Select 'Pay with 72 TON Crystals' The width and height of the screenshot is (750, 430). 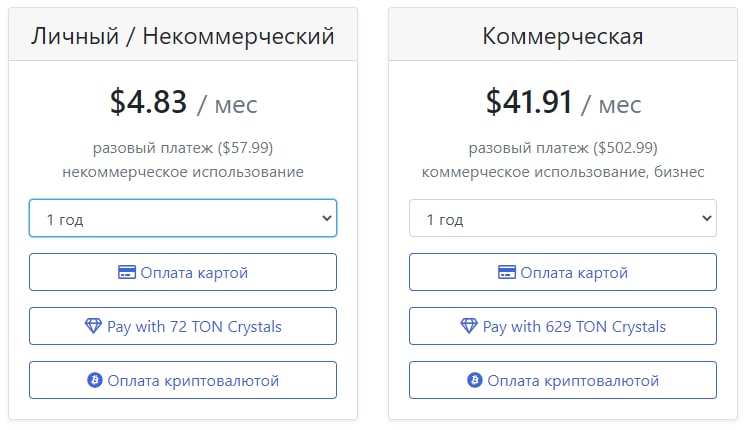183,326
